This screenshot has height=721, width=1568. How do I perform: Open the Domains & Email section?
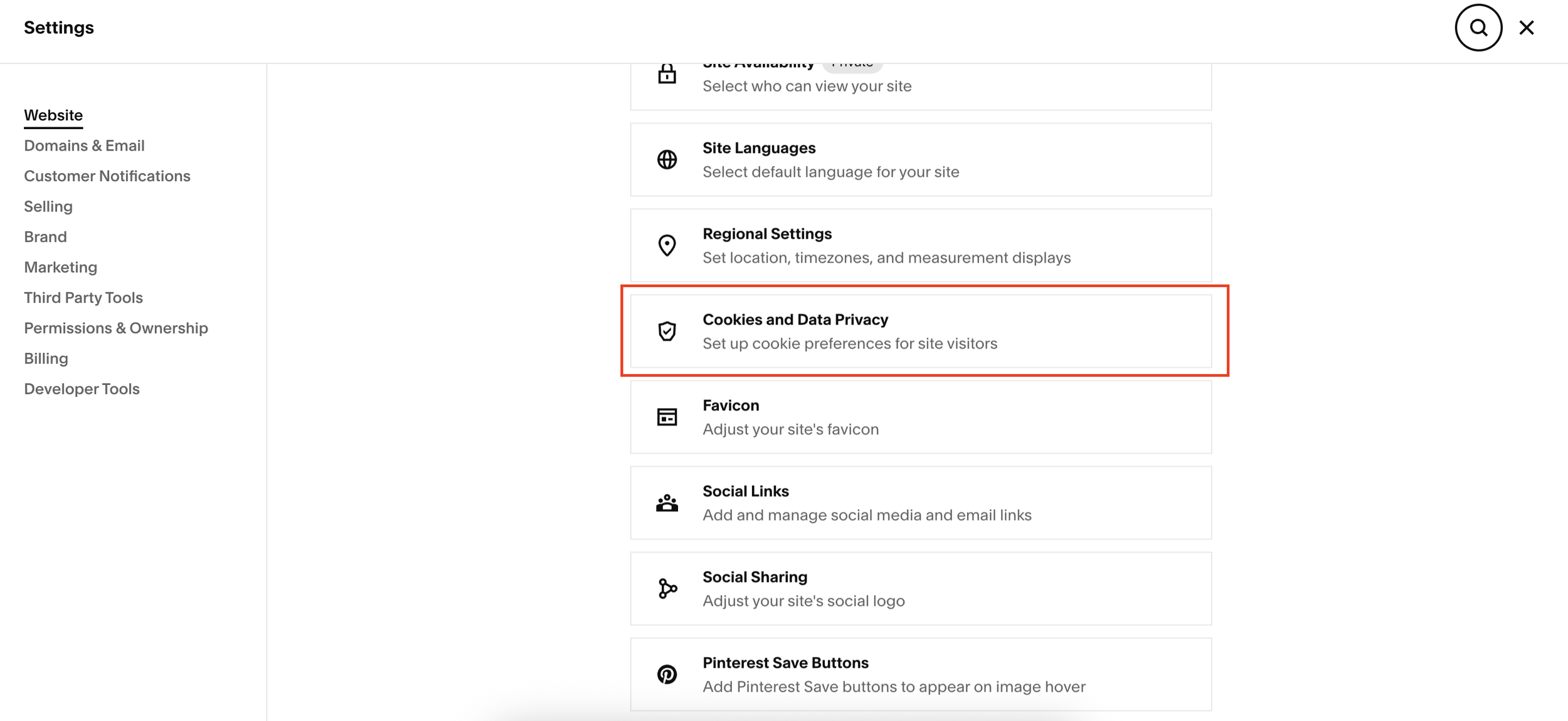(84, 145)
